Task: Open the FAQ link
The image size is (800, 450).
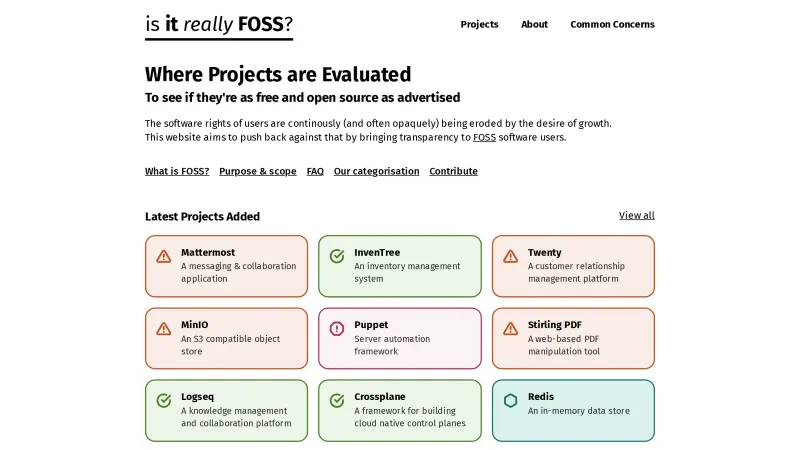Action: pos(315,171)
